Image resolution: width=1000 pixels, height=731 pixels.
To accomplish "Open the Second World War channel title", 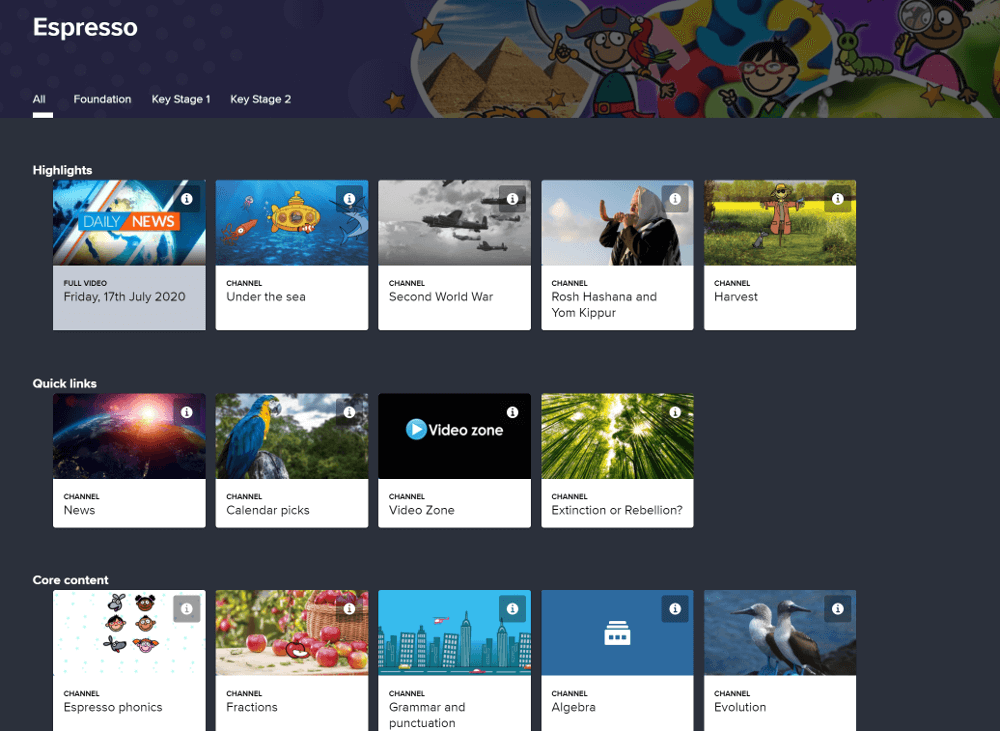I will point(441,297).
